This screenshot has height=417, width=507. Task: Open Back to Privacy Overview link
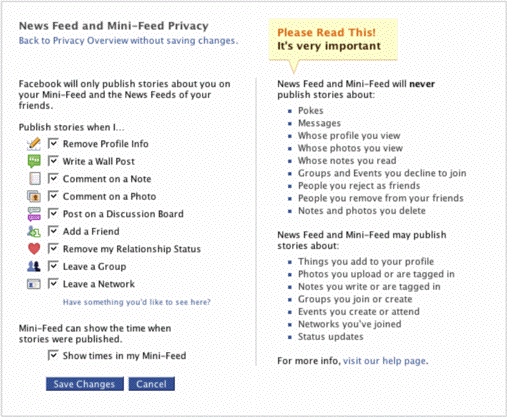coord(128,41)
